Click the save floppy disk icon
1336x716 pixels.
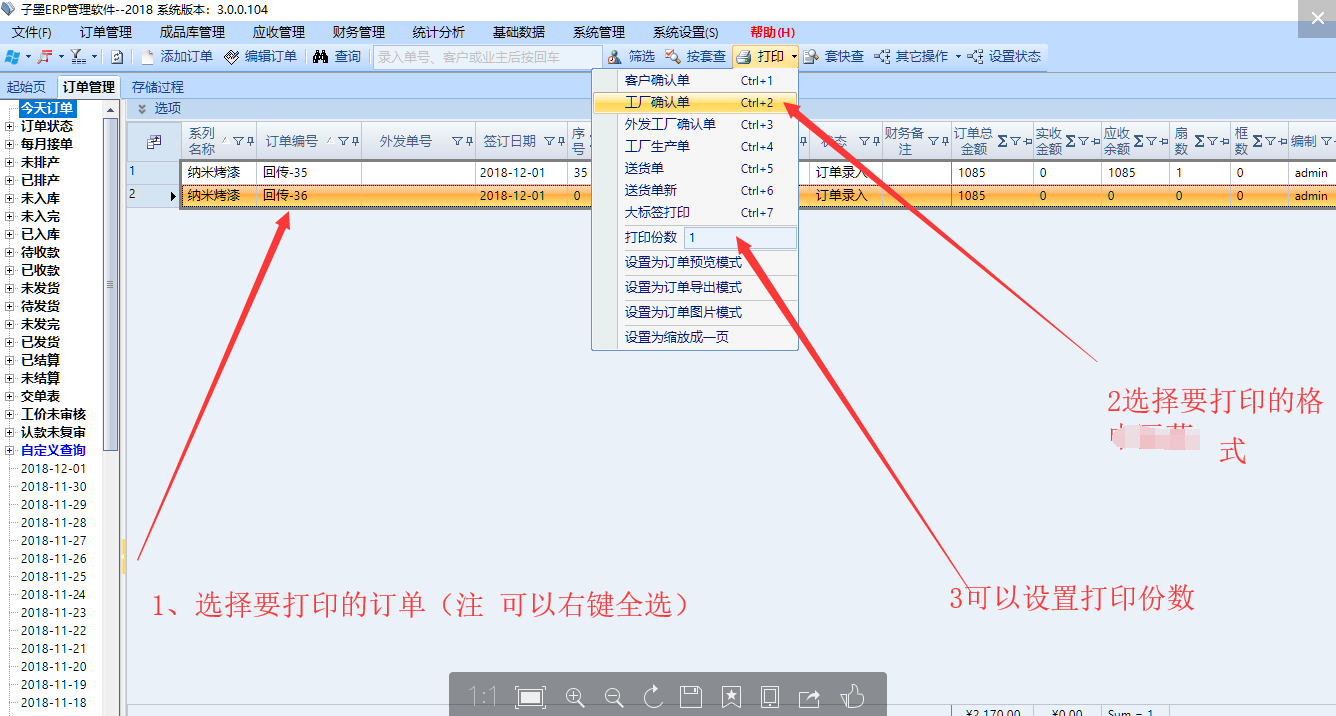[x=690, y=697]
